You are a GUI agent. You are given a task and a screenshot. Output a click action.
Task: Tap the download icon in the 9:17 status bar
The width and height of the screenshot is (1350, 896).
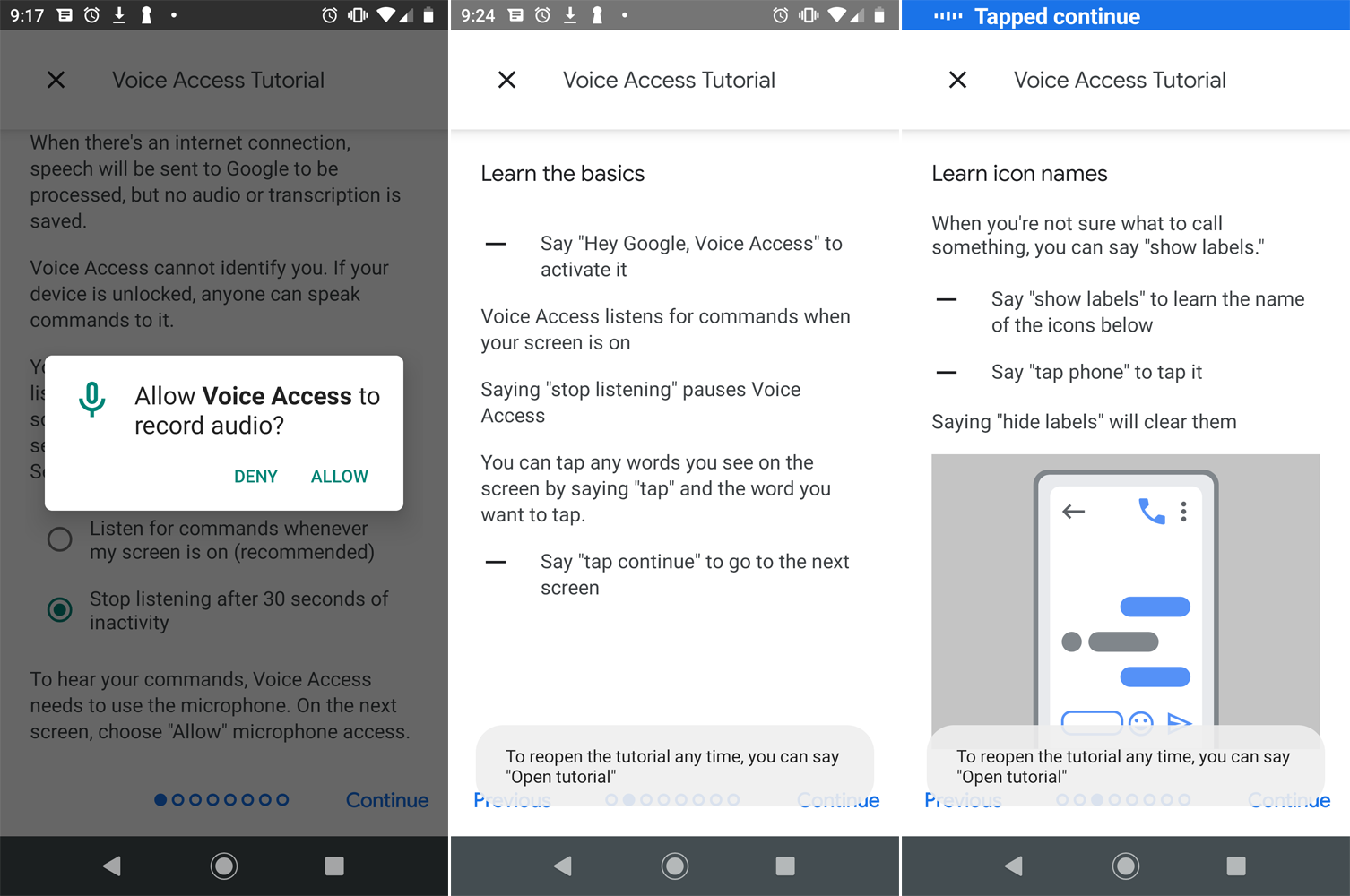(x=119, y=15)
